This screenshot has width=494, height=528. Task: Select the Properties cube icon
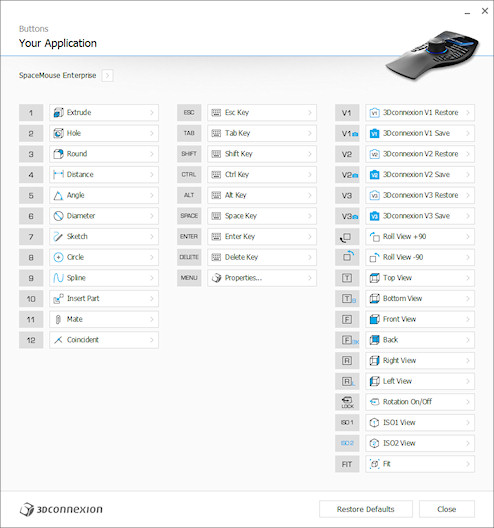(x=216, y=278)
